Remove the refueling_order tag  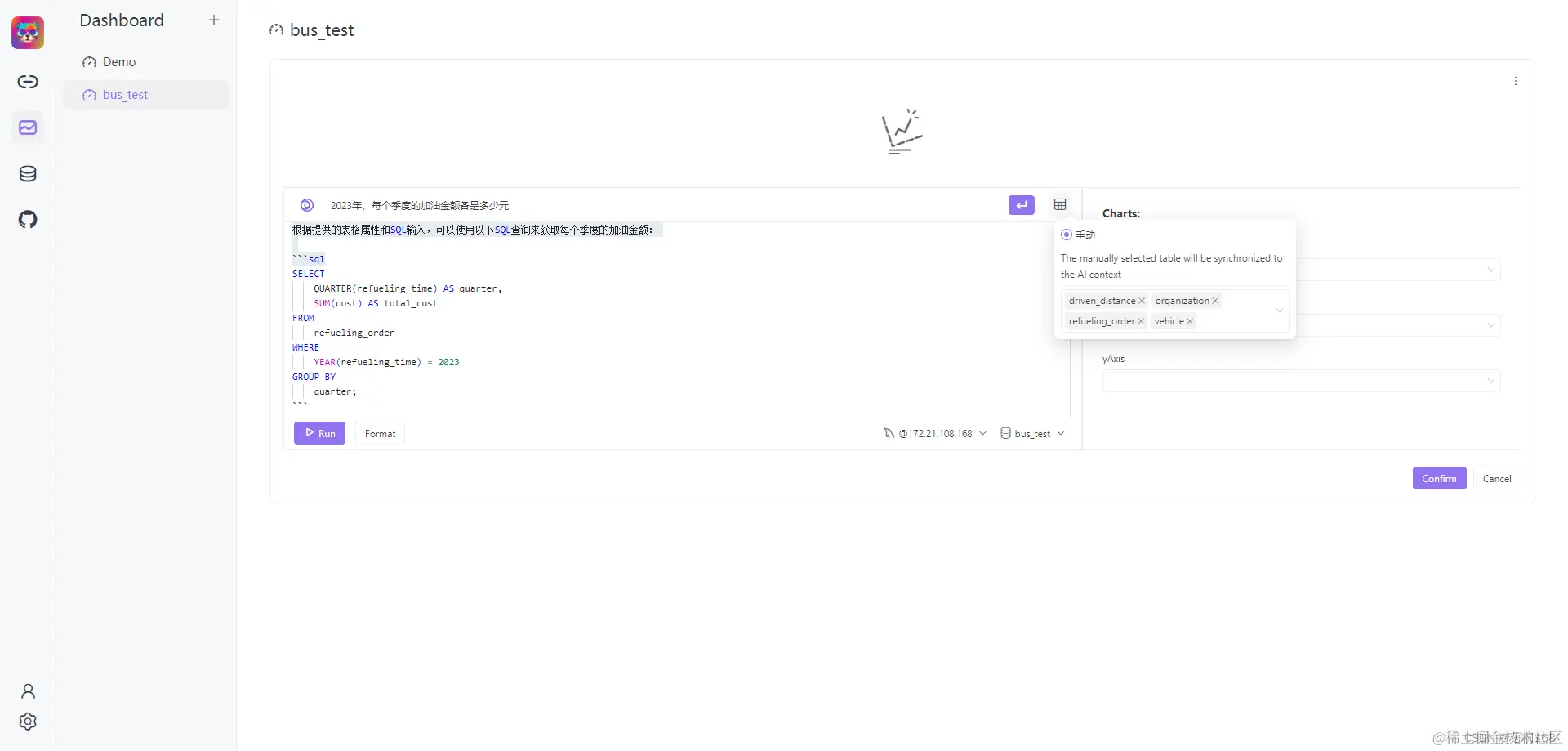1141,321
